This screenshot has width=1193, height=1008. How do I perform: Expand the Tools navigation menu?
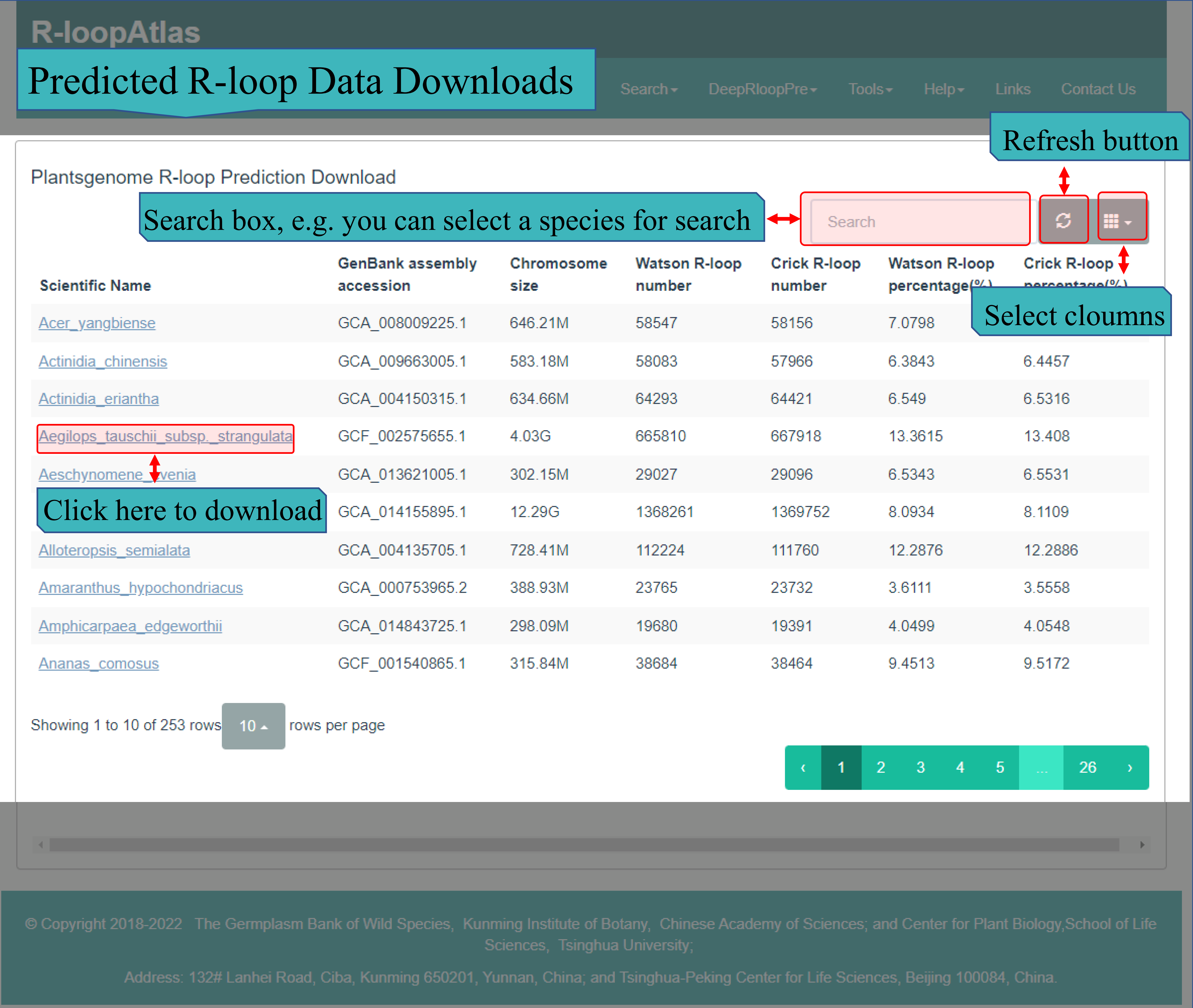(x=870, y=89)
